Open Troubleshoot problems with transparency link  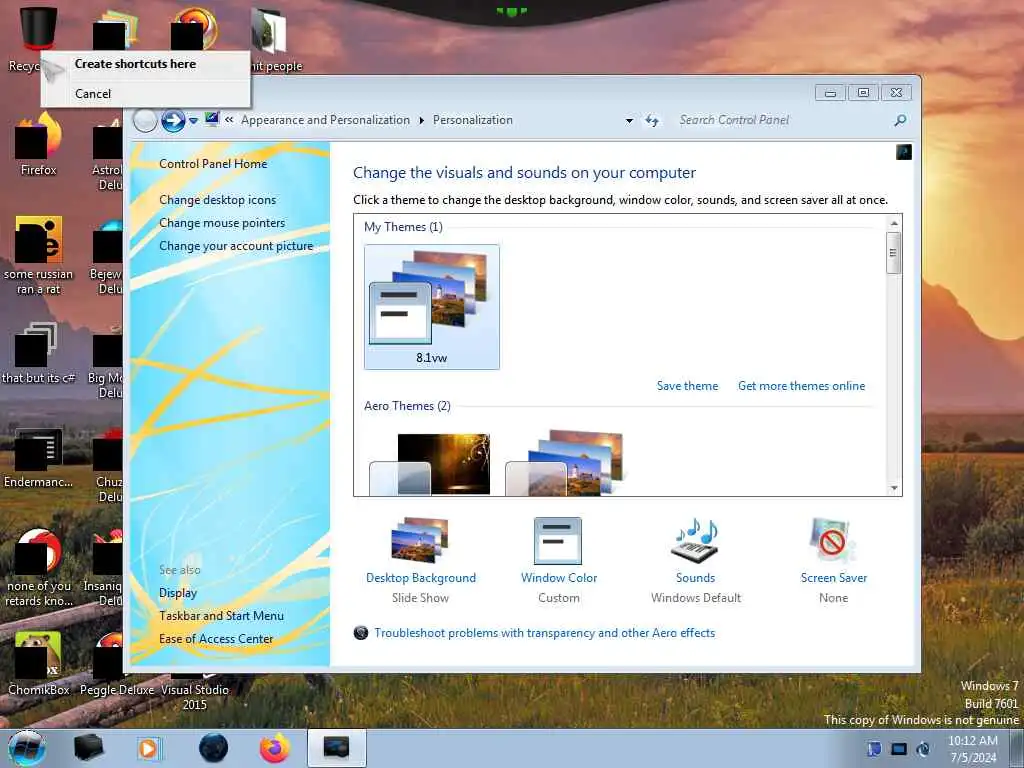(545, 633)
